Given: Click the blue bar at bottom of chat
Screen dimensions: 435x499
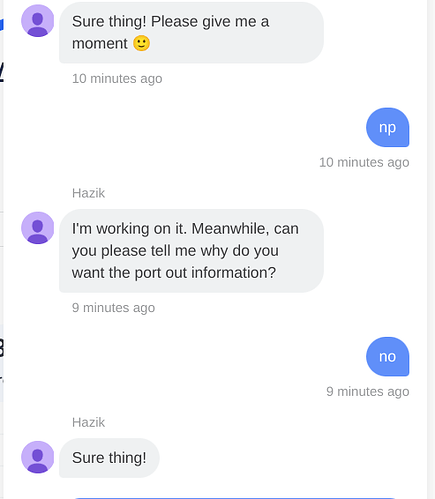Looking at the screenshot, I should [x=235, y=498].
